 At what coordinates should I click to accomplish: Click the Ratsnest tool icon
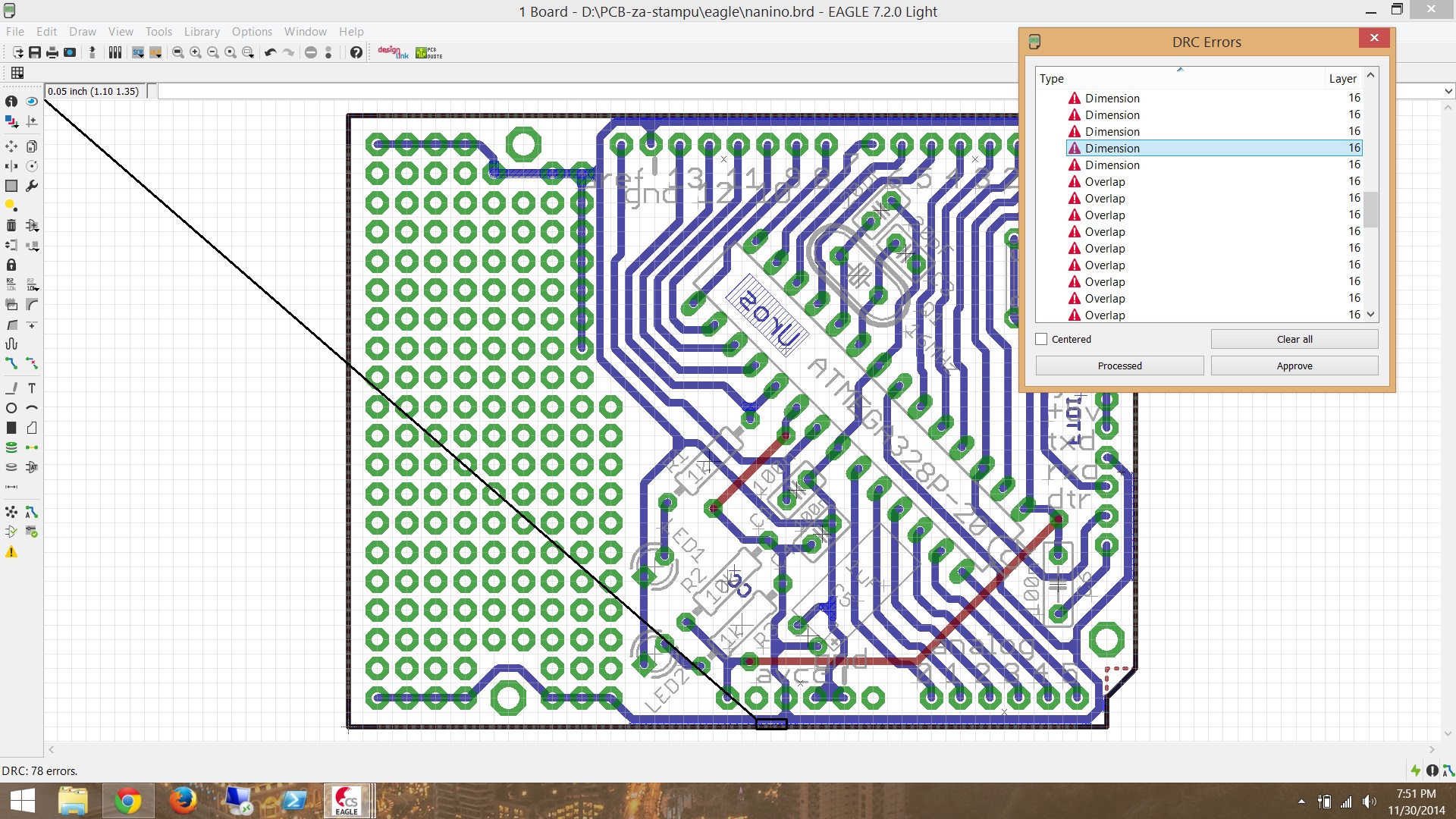[11, 512]
